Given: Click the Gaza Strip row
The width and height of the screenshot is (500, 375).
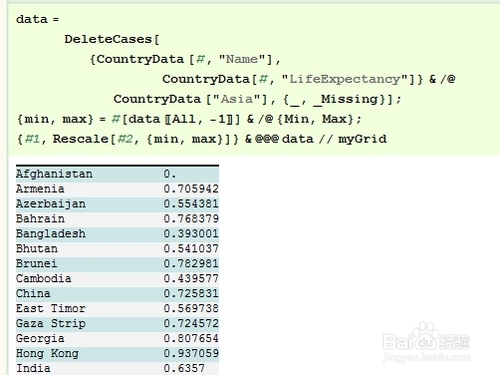Looking at the screenshot, I should (x=117, y=324).
